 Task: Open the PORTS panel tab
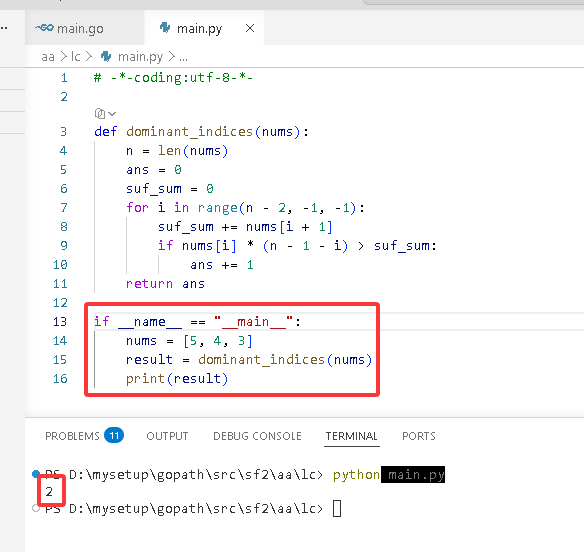coord(419,436)
